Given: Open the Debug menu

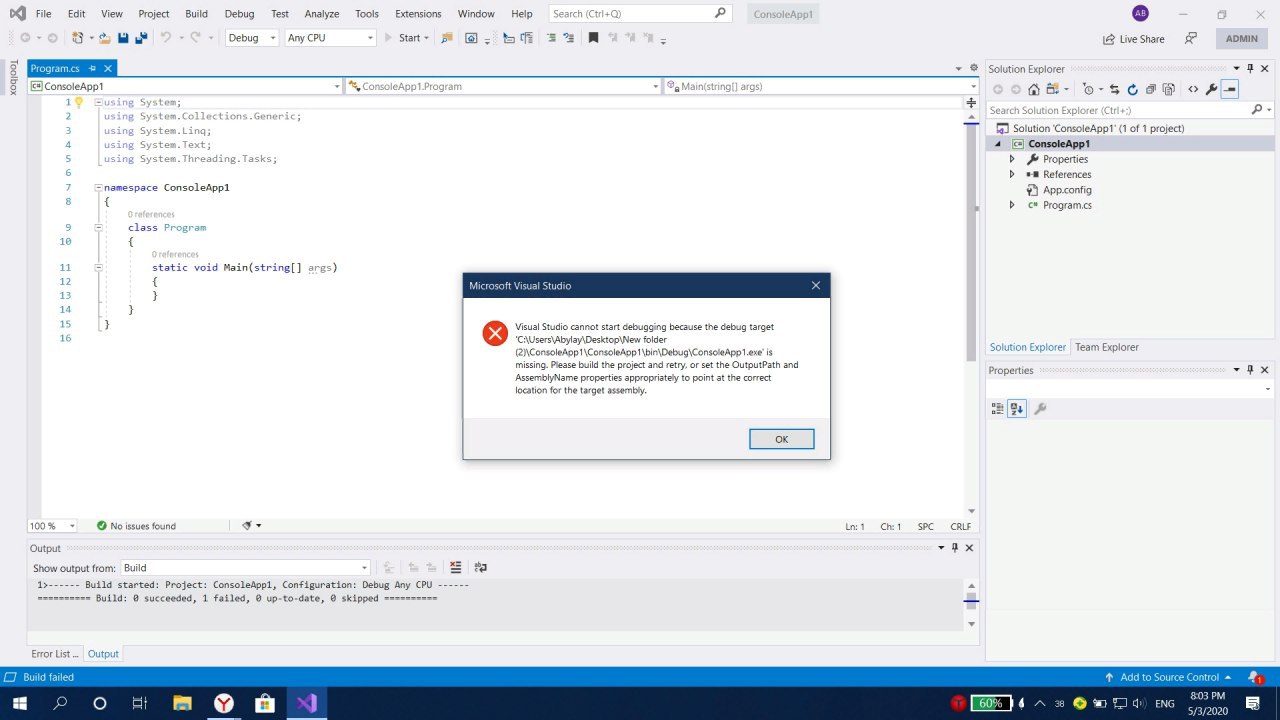Looking at the screenshot, I should pos(239,14).
